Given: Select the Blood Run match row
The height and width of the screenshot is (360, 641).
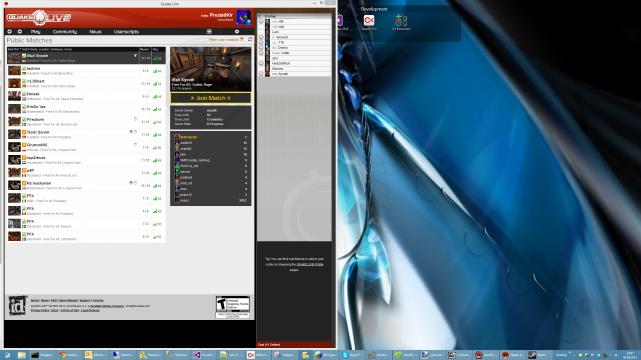Looking at the screenshot, I should (x=86, y=71).
